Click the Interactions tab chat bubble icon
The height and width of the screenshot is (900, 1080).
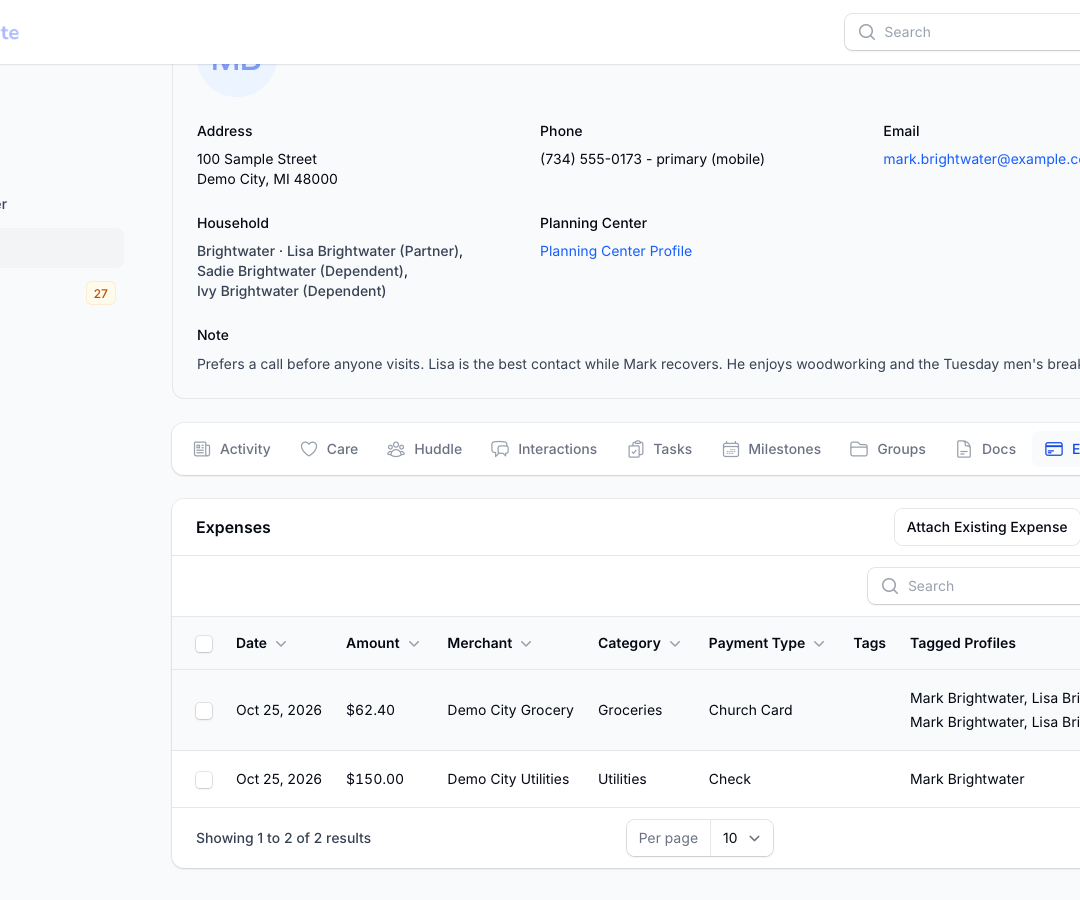pos(500,449)
